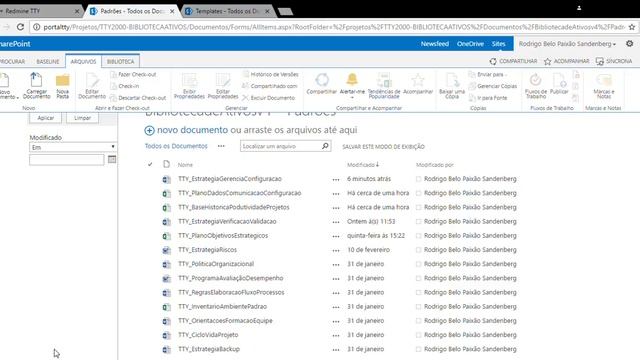This screenshot has width=640, height=360.
Task: Click Descartar Check-out in the ribbon
Action: [138, 98]
